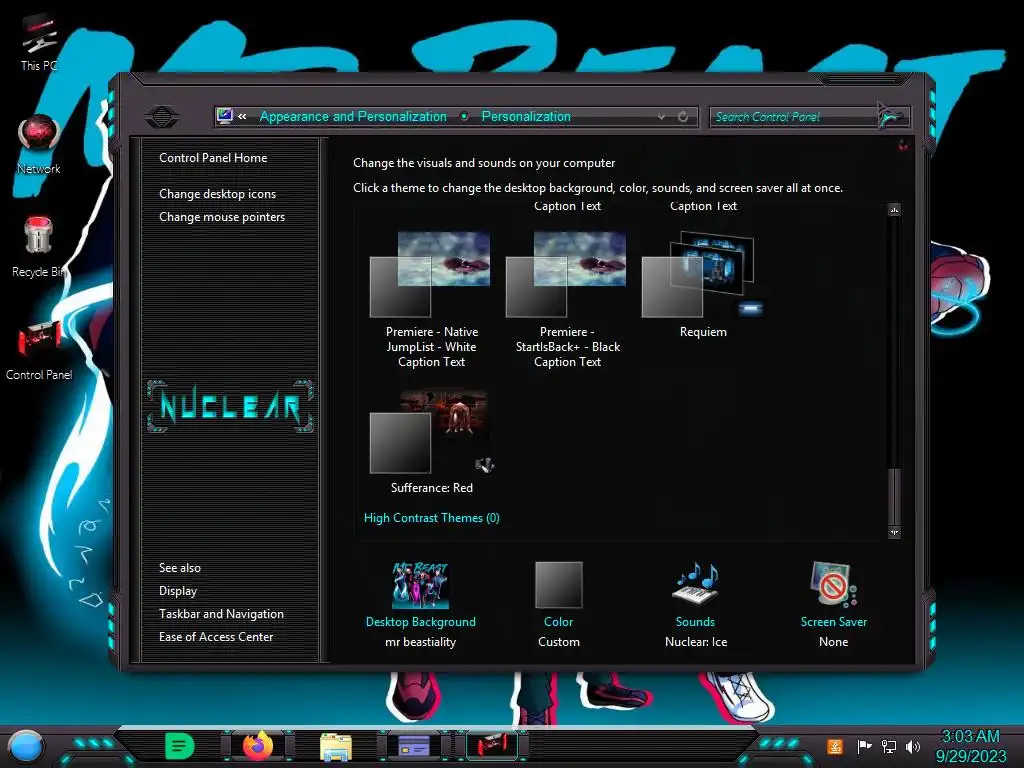The height and width of the screenshot is (768, 1024).
Task: Select the Premiere Native JumpList White theme
Action: pos(431,300)
